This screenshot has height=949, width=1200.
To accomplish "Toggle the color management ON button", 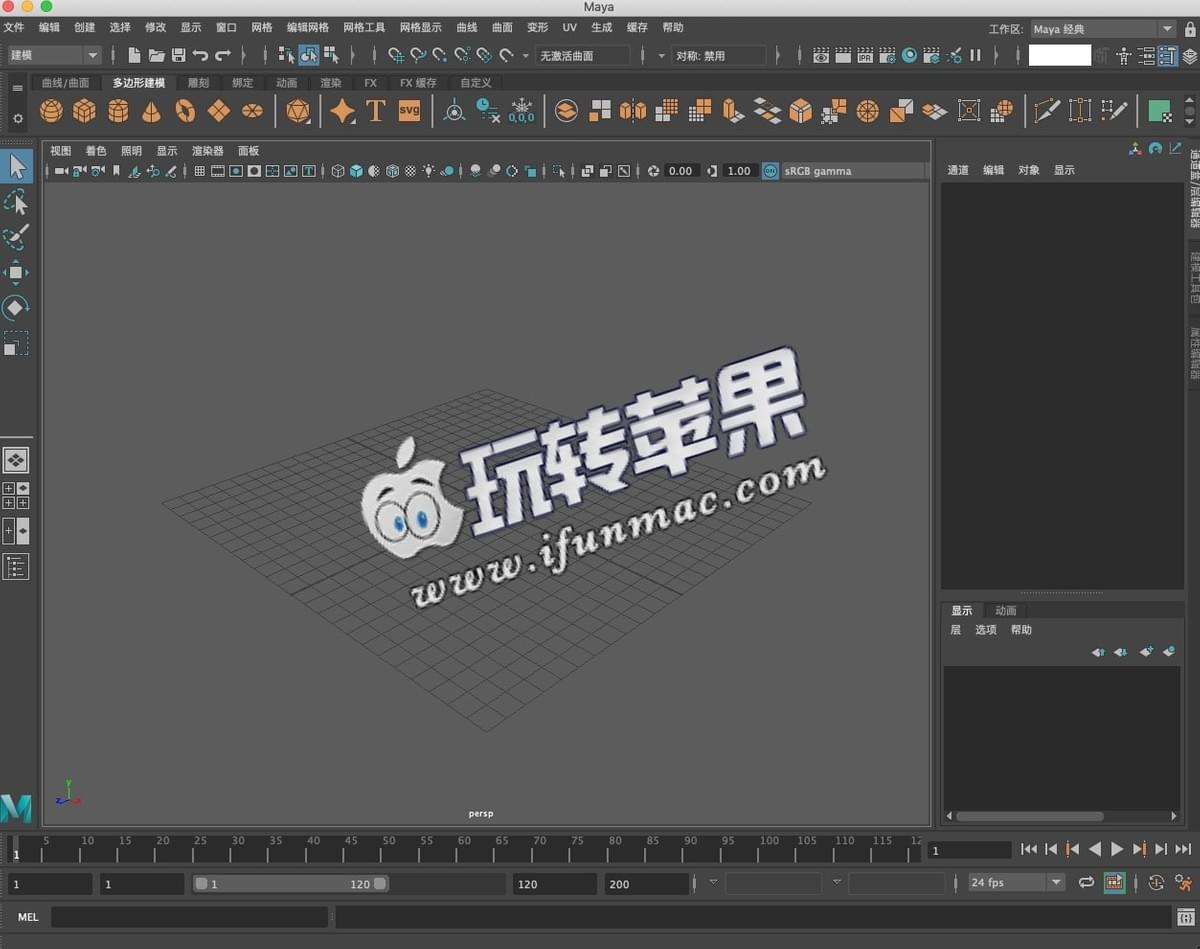I will click(x=770, y=171).
